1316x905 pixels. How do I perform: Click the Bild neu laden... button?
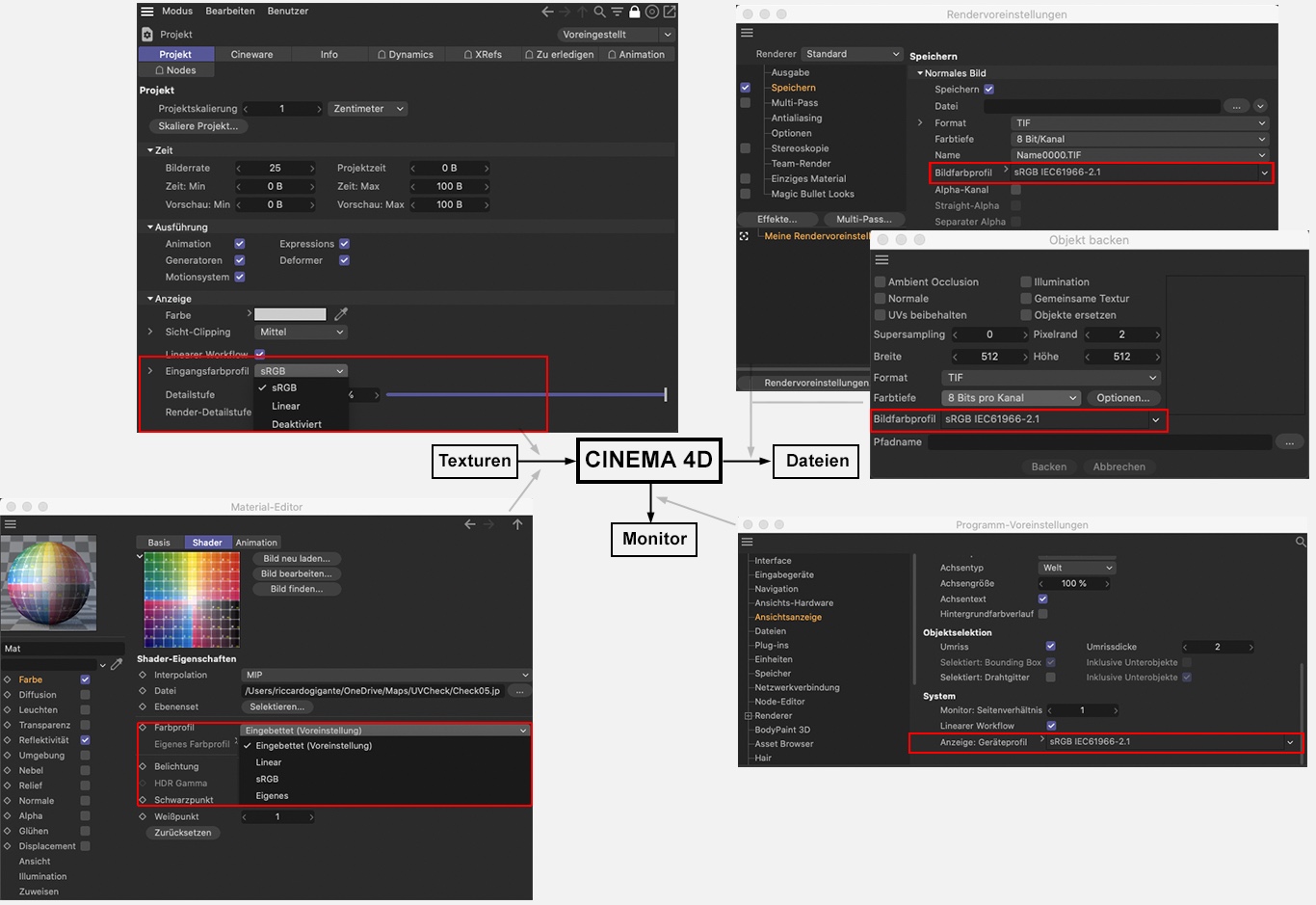click(297, 559)
